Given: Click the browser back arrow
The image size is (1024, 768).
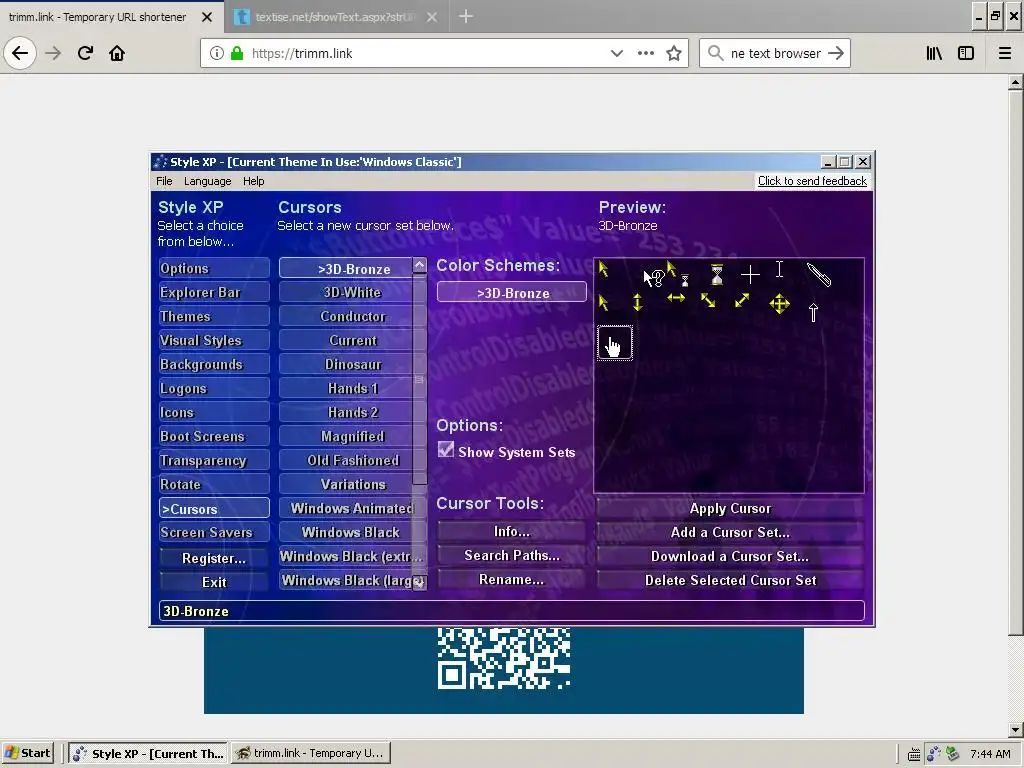Looking at the screenshot, I should click(x=20, y=53).
